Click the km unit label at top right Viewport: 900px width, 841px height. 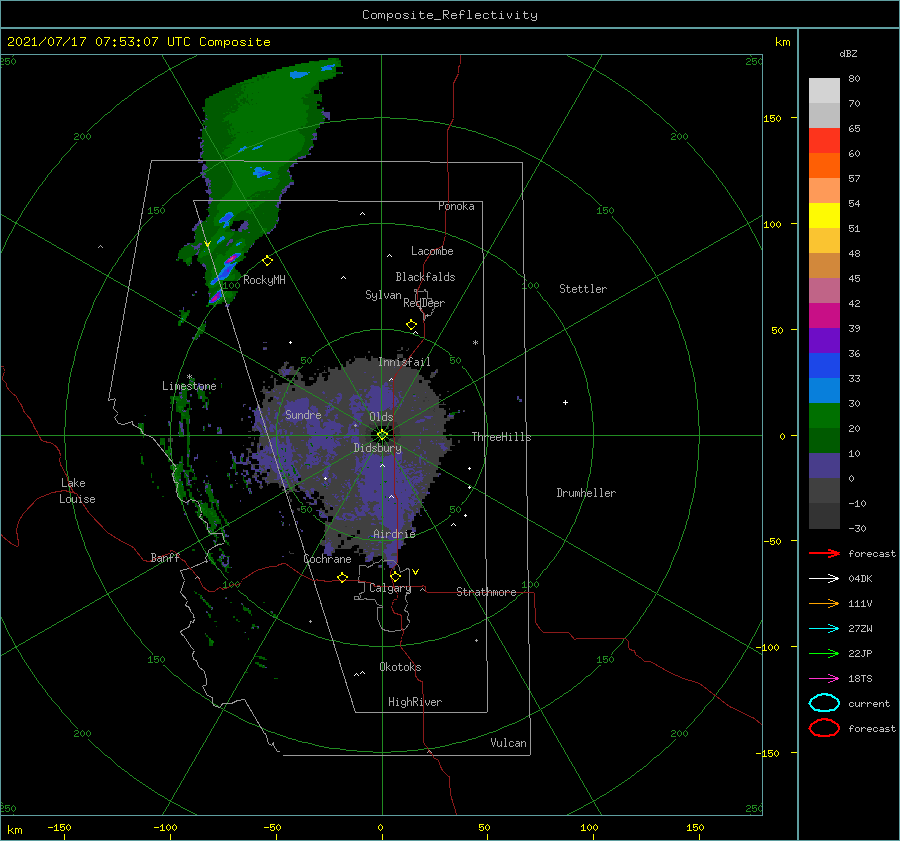pyautogui.click(x=782, y=42)
